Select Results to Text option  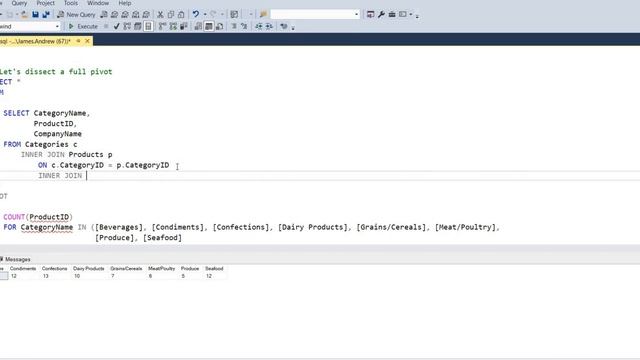(x=198, y=27)
